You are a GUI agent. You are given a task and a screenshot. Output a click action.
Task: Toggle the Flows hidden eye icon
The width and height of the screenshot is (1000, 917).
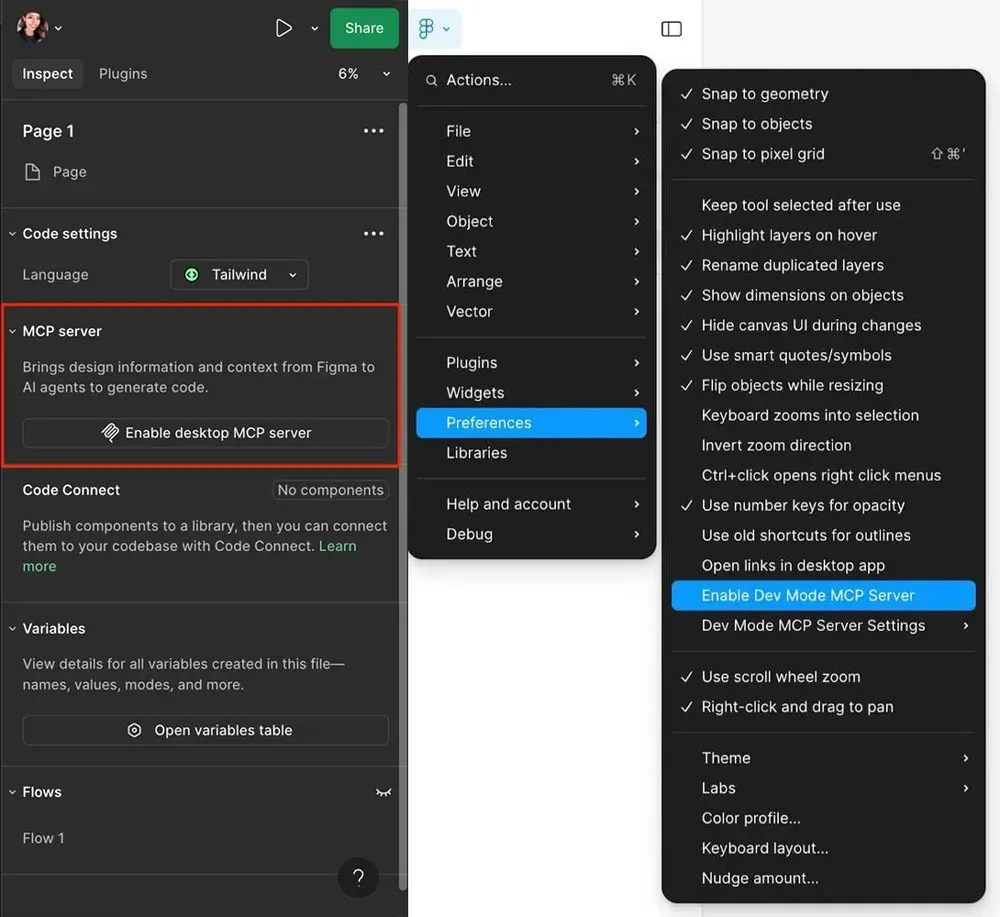click(x=383, y=793)
